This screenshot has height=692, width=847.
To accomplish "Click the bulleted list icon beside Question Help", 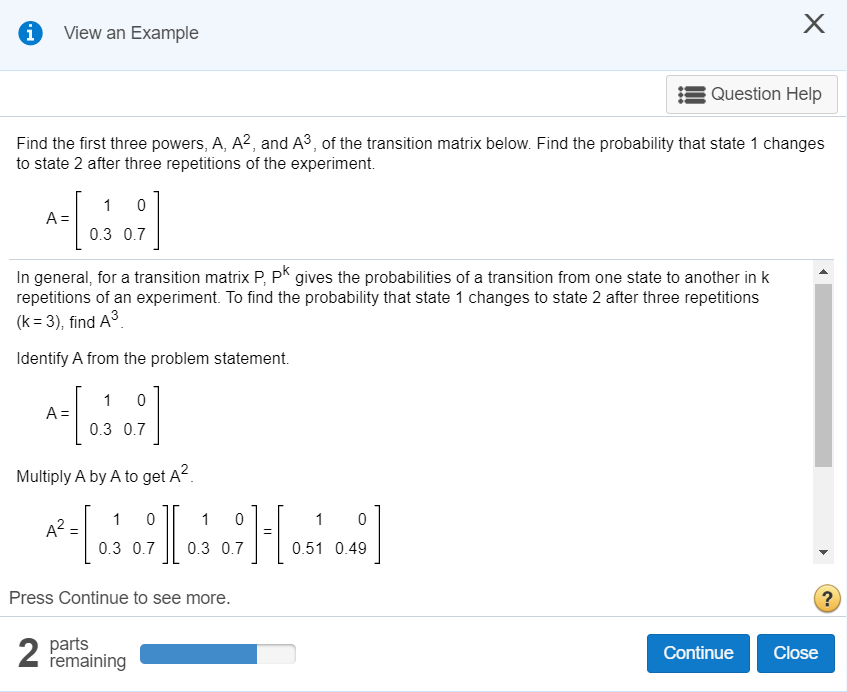I will 689,94.
